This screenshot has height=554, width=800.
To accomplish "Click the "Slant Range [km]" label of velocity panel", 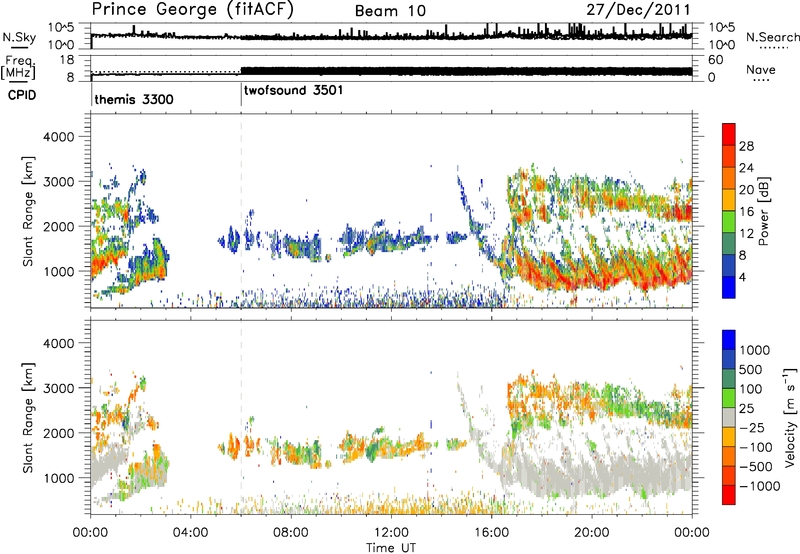I will 28,418.
